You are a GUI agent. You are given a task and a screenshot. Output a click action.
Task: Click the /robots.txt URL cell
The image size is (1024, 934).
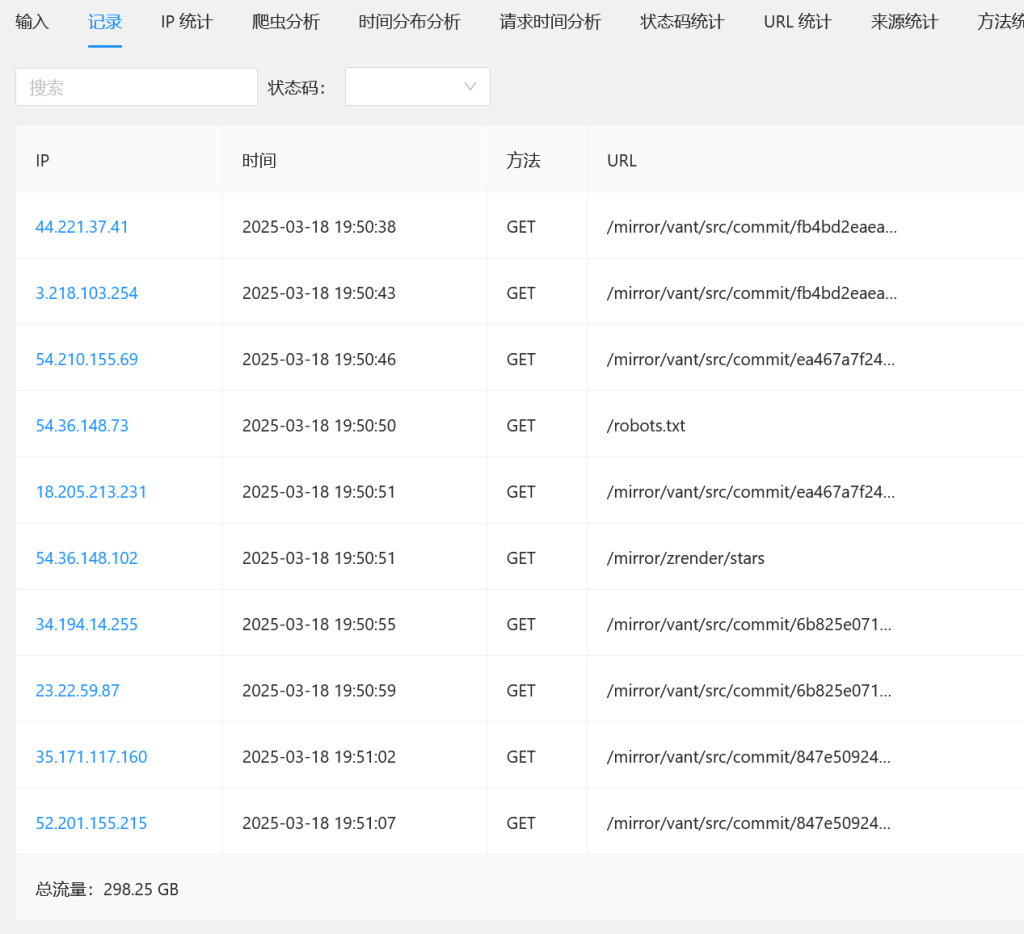pyautogui.click(x=646, y=425)
